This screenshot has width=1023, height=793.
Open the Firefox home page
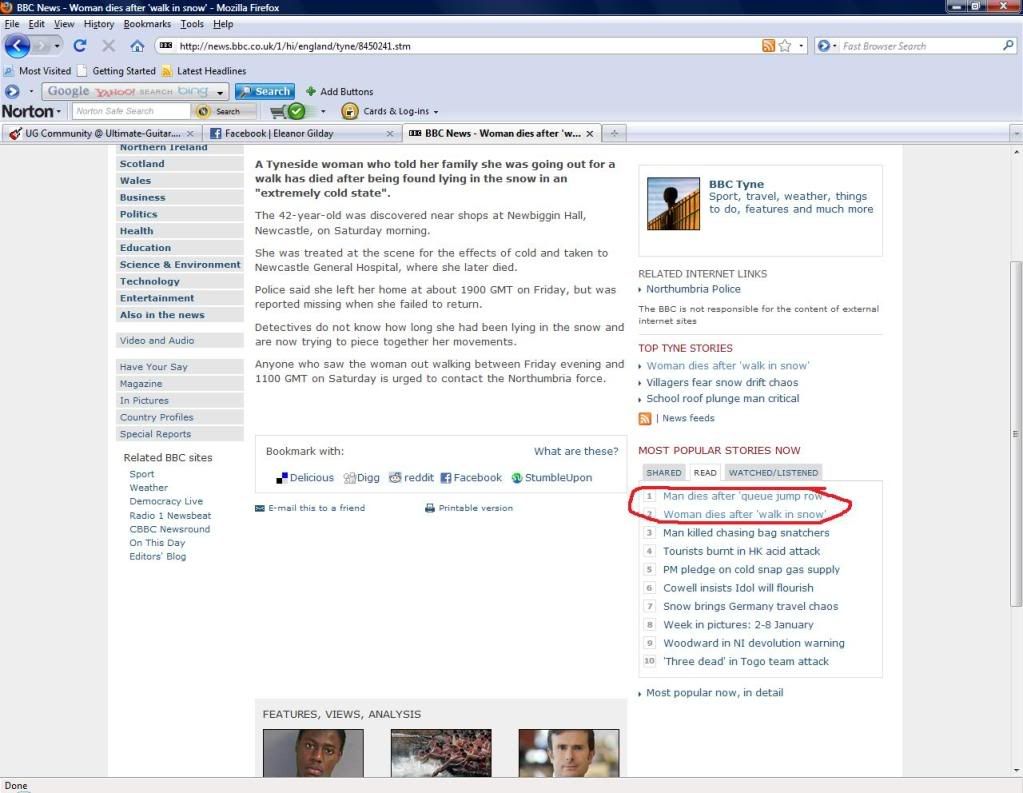click(x=137, y=46)
